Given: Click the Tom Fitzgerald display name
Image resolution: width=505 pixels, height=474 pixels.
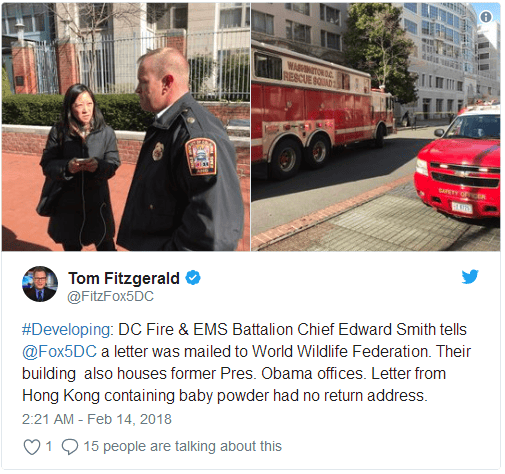Looking at the screenshot, I should coord(124,278).
